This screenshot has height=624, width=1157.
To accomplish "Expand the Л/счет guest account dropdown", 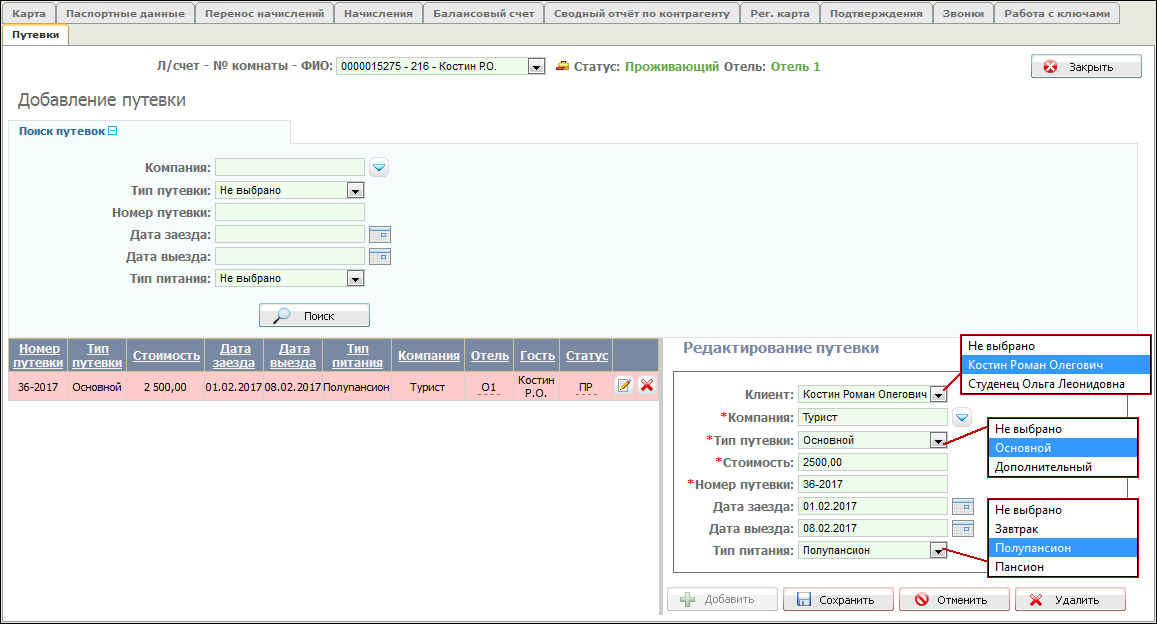I will [x=536, y=67].
